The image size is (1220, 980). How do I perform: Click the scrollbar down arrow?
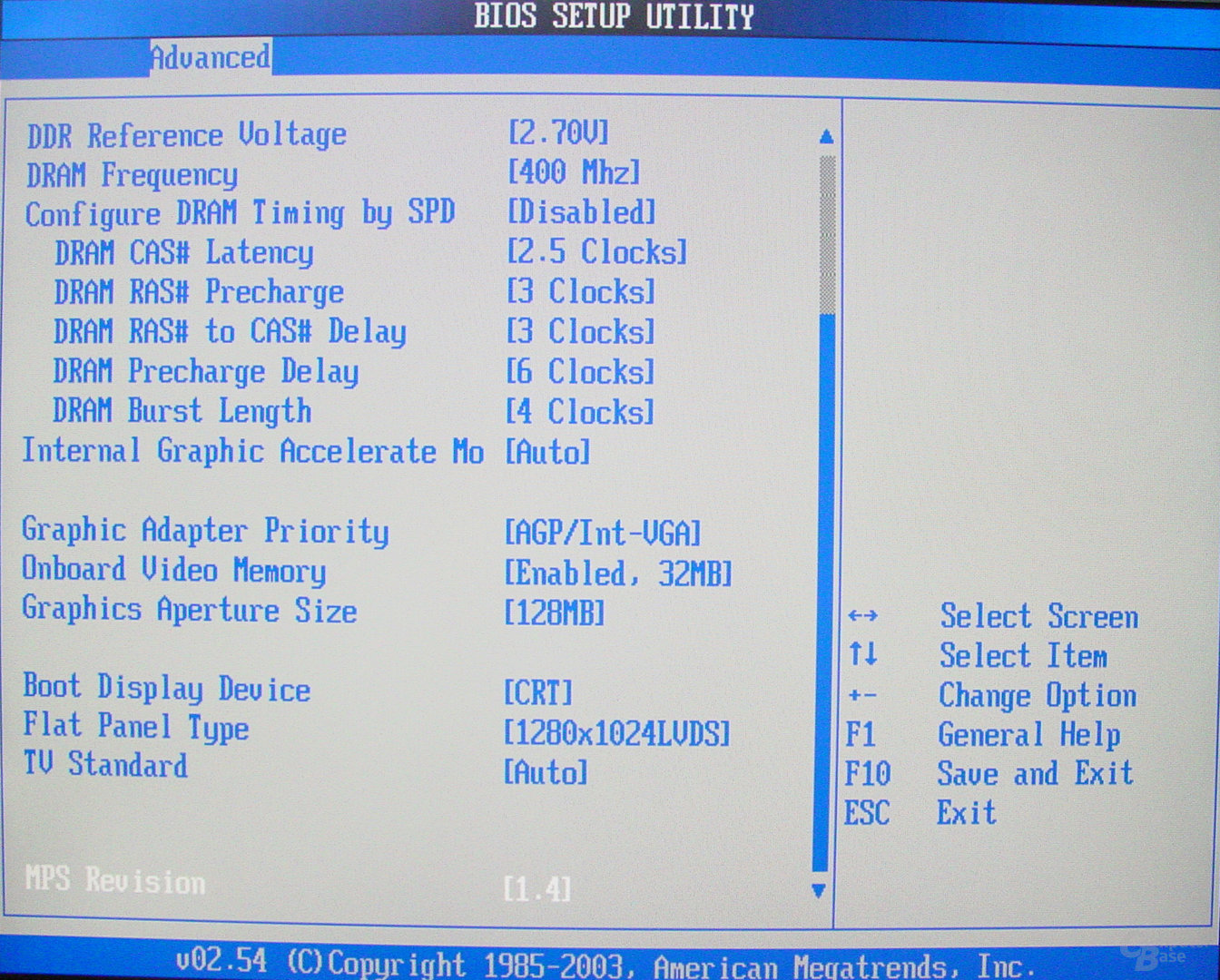click(819, 890)
